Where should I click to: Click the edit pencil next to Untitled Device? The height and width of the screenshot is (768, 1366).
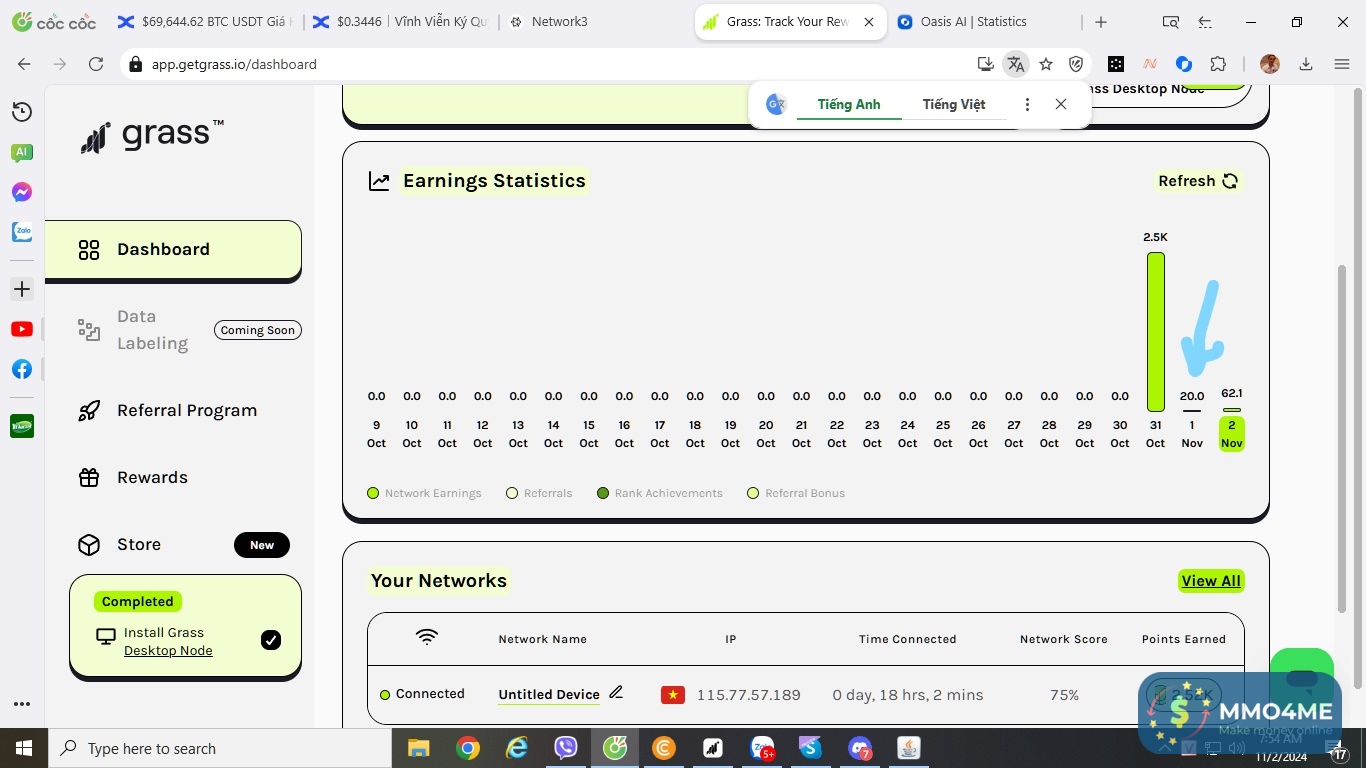click(616, 692)
